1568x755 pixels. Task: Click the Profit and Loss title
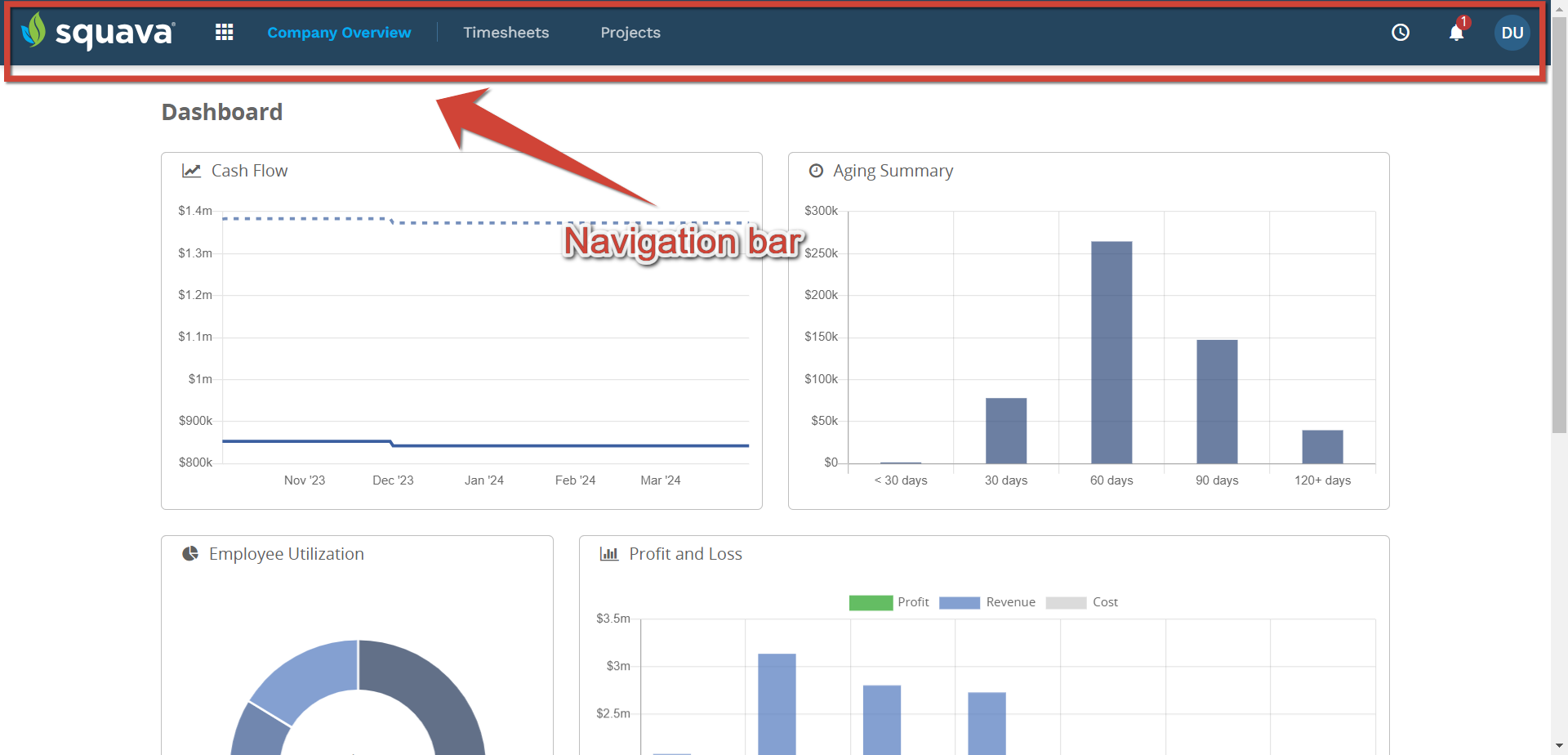coord(685,554)
